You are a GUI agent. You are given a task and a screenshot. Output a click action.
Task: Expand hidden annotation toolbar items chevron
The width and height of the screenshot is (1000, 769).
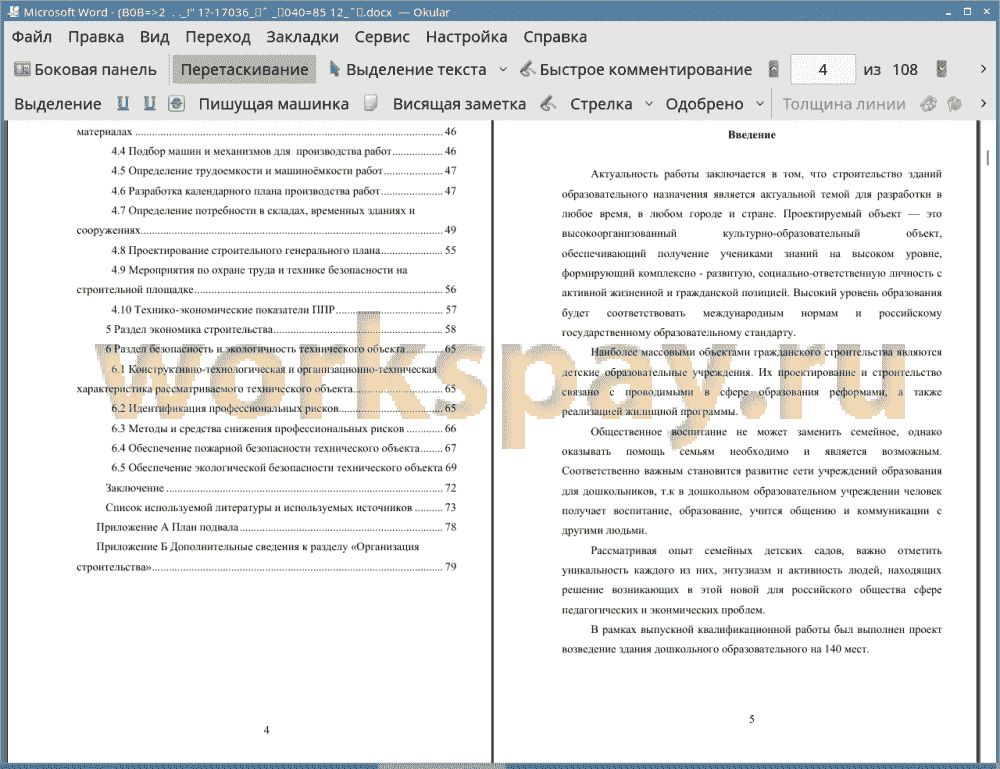(983, 103)
